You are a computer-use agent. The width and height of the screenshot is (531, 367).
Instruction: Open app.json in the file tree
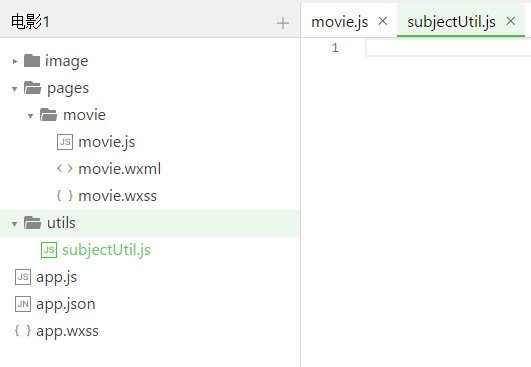[x=66, y=304]
